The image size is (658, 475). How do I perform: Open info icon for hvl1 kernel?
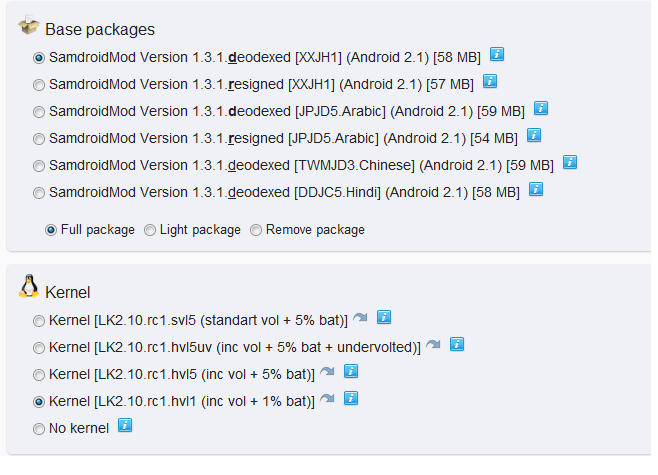(351, 398)
